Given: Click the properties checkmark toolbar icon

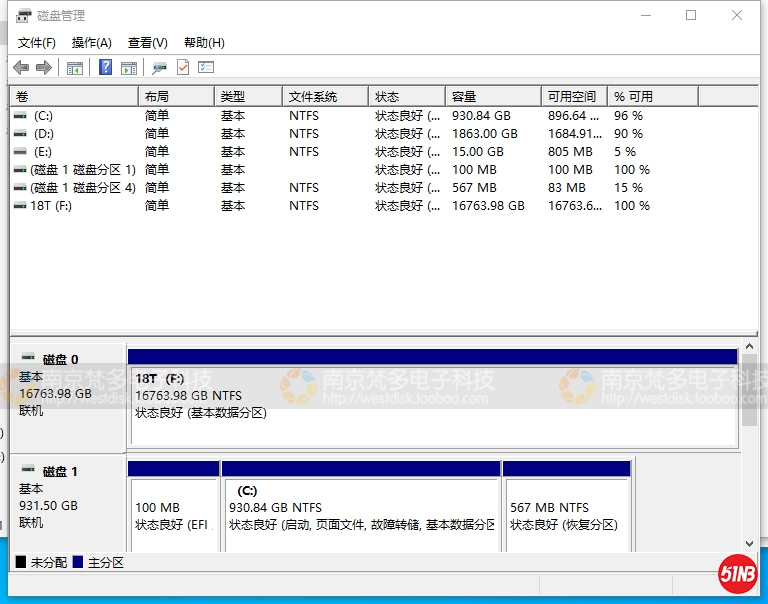Looking at the screenshot, I should click(x=182, y=67).
